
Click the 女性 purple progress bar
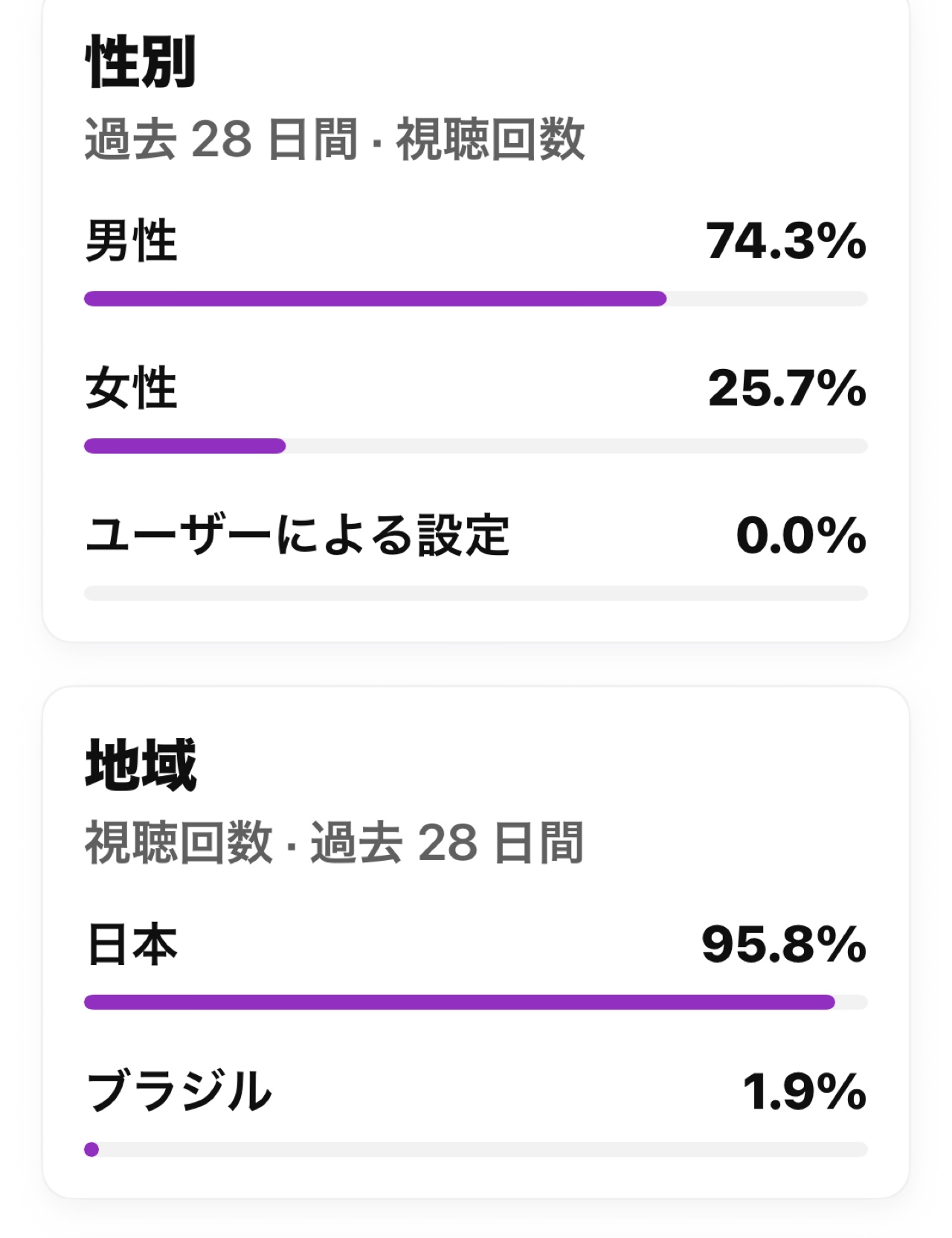tap(185, 446)
